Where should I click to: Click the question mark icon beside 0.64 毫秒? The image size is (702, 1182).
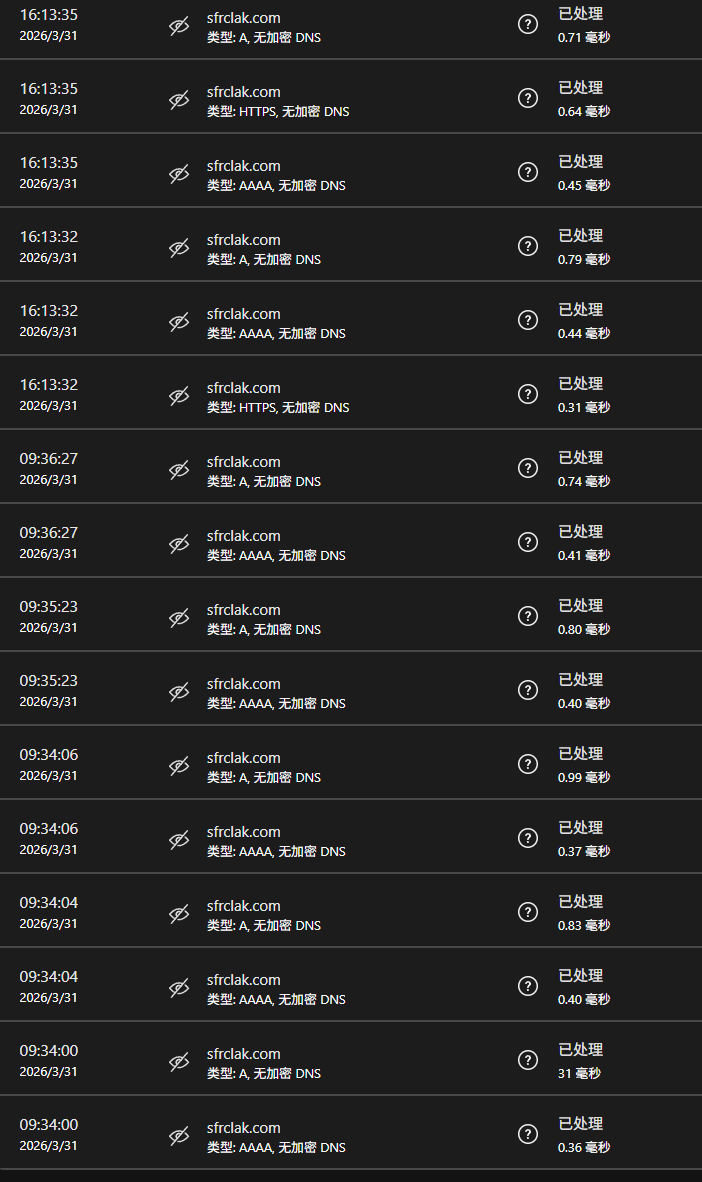coord(528,98)
